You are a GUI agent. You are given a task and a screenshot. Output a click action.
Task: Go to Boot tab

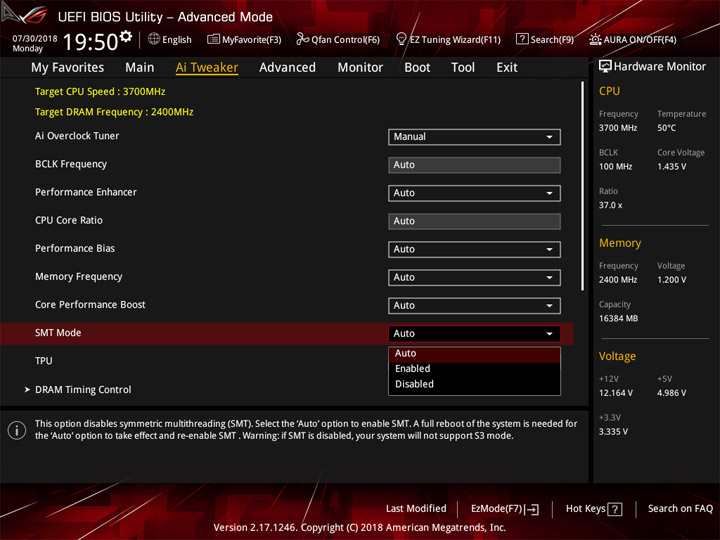coord(417,68)
